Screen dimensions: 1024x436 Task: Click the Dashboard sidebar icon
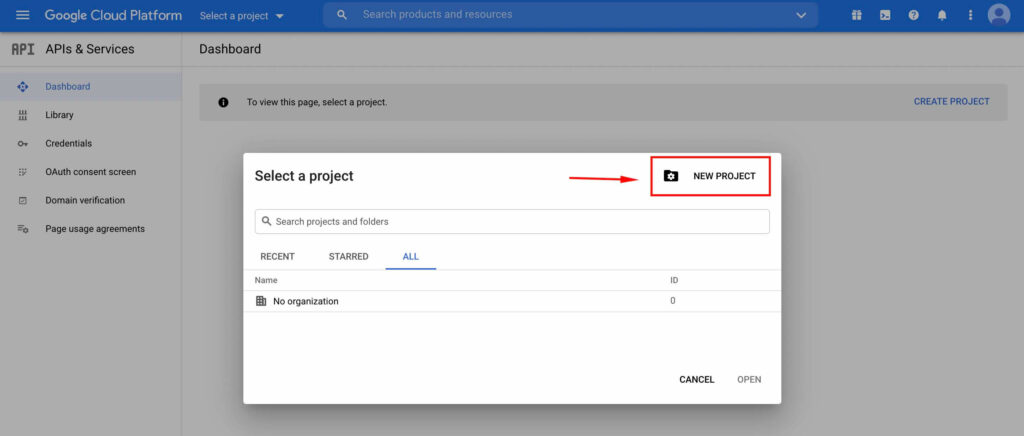pos(23,86)
